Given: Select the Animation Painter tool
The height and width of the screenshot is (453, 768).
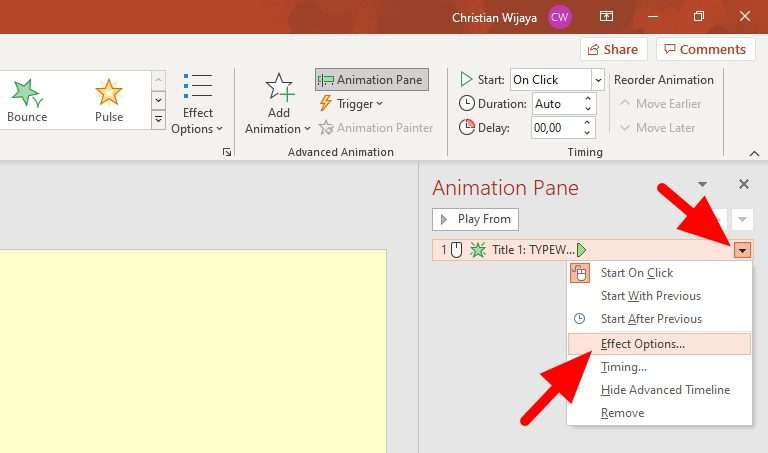Looking at the screenshot, I should pos(376,128).
